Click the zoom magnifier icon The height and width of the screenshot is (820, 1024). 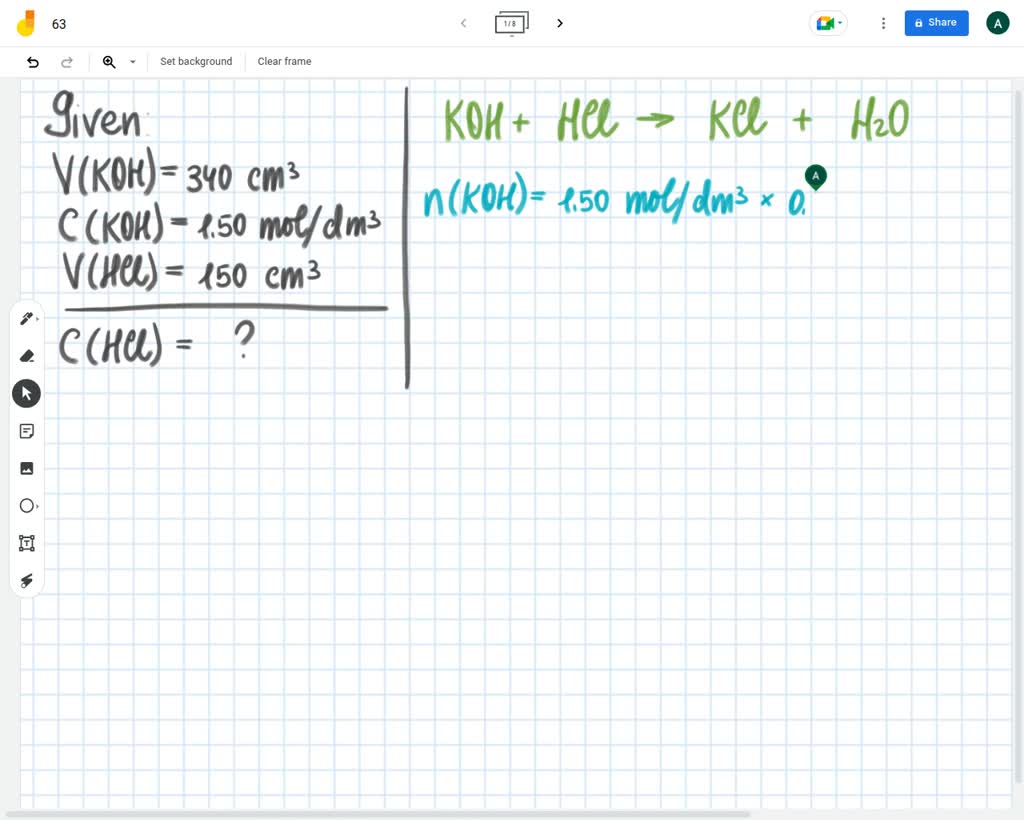(109, 61)
